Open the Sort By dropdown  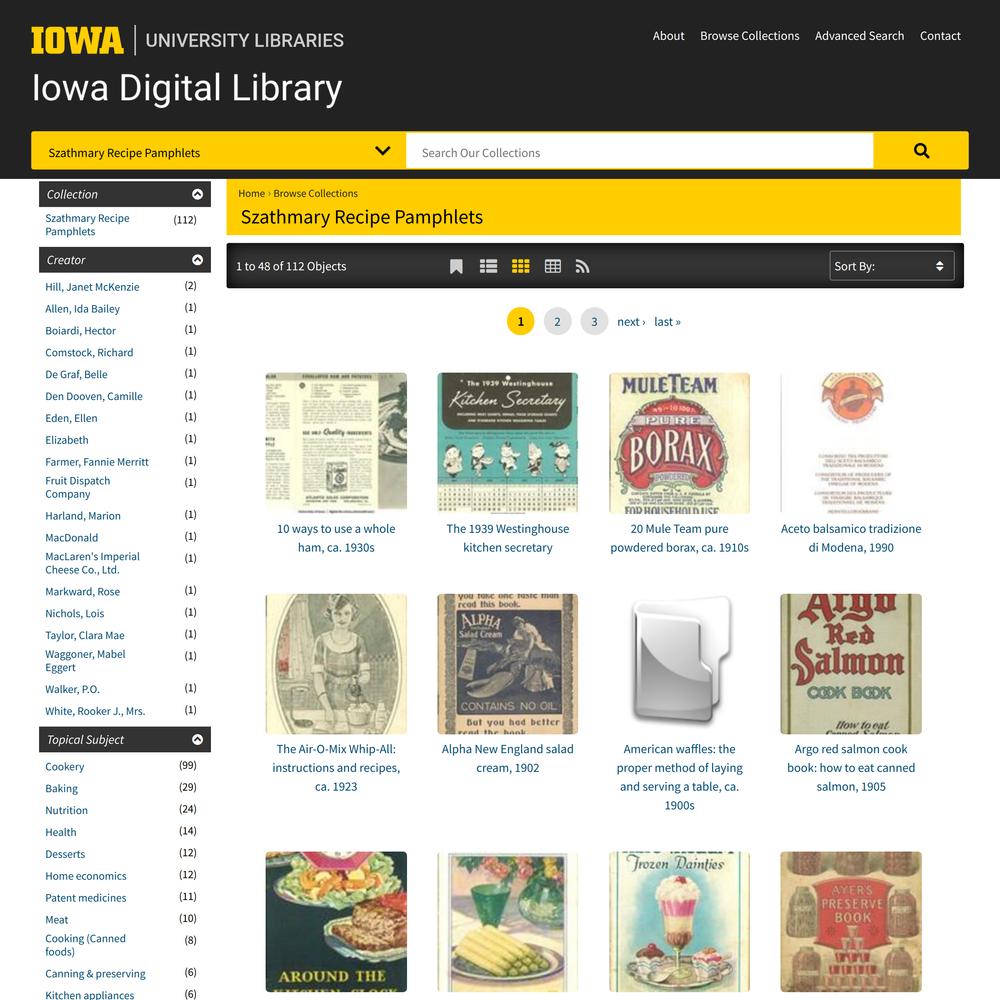(x=891, y=266)
